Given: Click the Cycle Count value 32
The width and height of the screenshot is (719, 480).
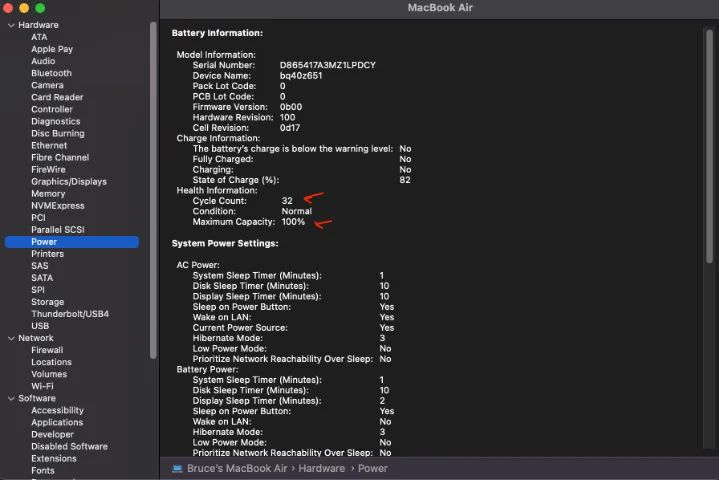Looking at the screenshot, I should (287, 201).
